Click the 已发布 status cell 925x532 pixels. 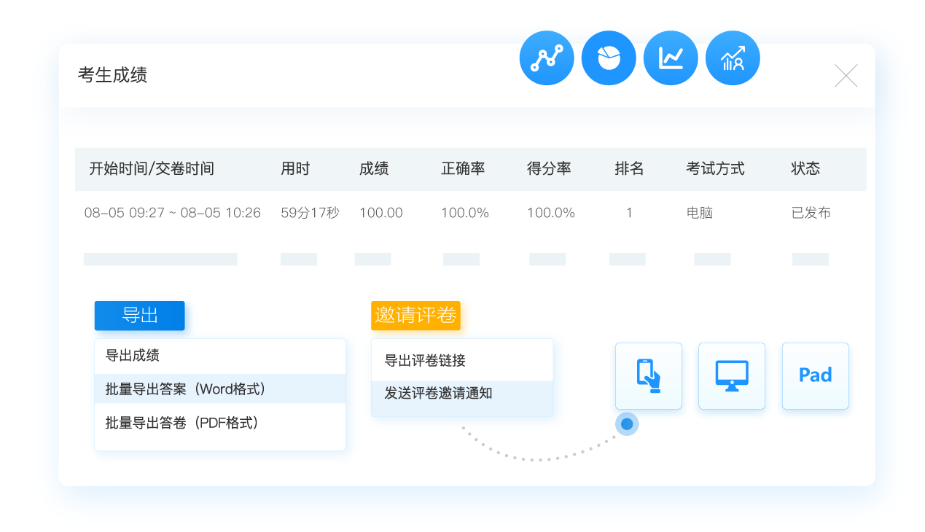click(810, 213)
